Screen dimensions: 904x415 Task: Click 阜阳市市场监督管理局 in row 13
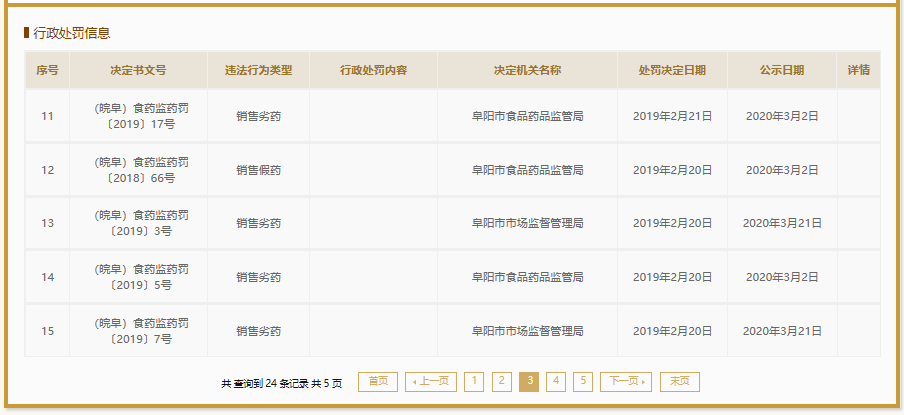(x=527, y=223)
